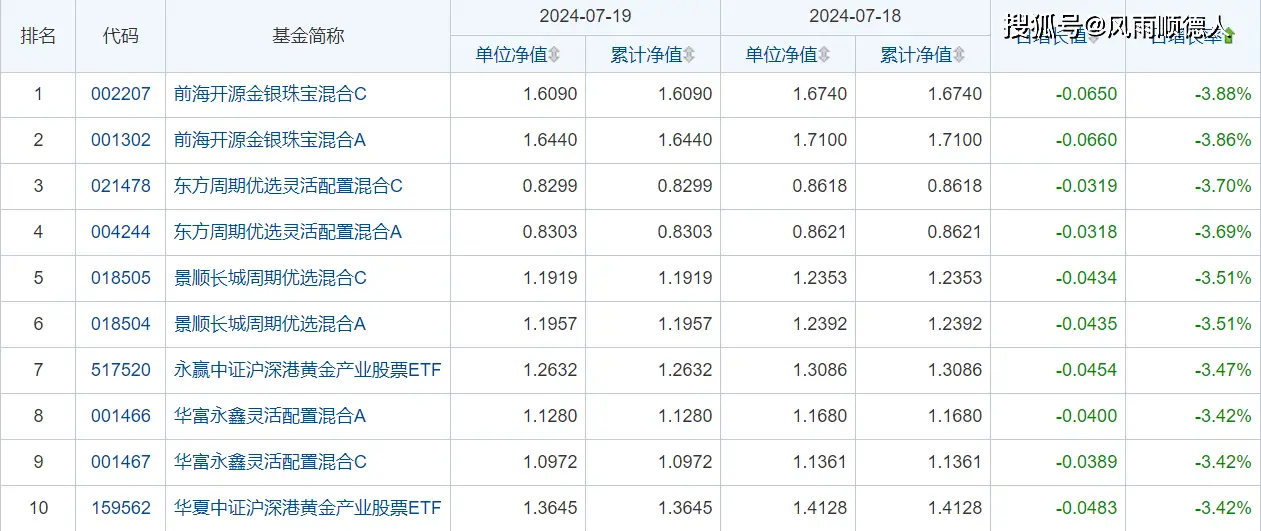The height and width of the screenshot is (531, 1261).
Task: Open fund code 001467
Action: pos(121,462)
